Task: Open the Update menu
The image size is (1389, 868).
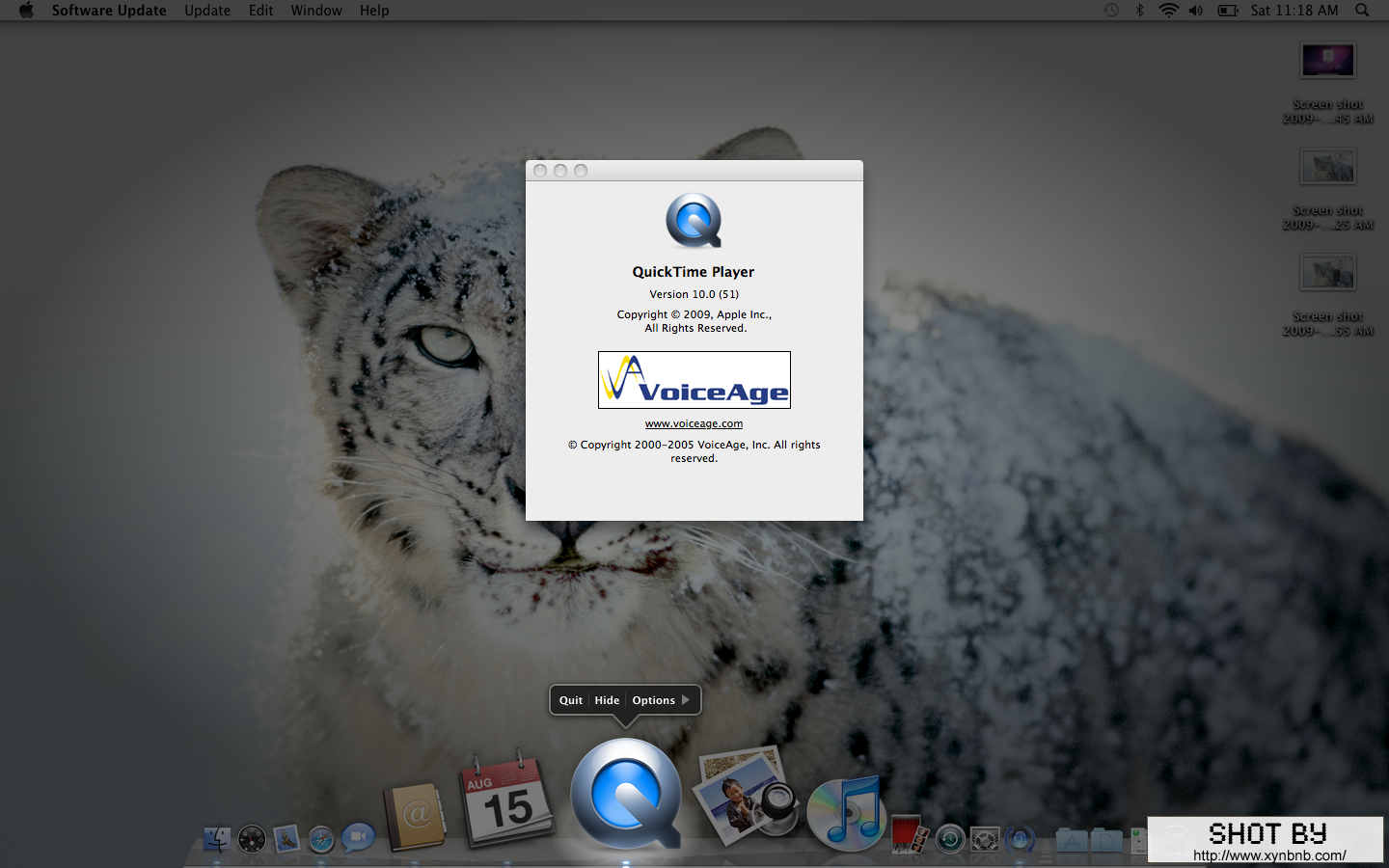Action: coord(207,11)
